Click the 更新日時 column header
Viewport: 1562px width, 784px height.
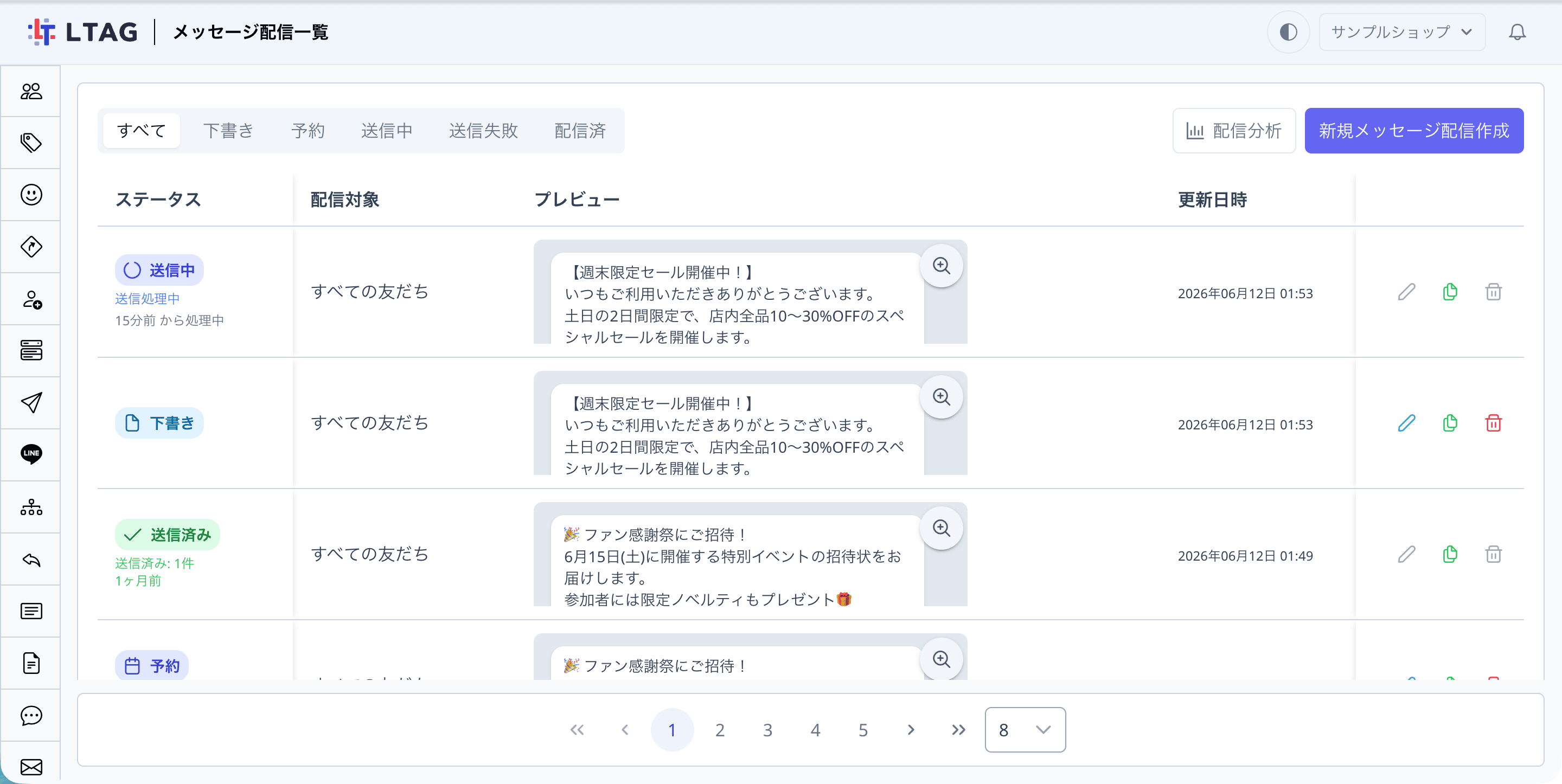(1212, 200)
